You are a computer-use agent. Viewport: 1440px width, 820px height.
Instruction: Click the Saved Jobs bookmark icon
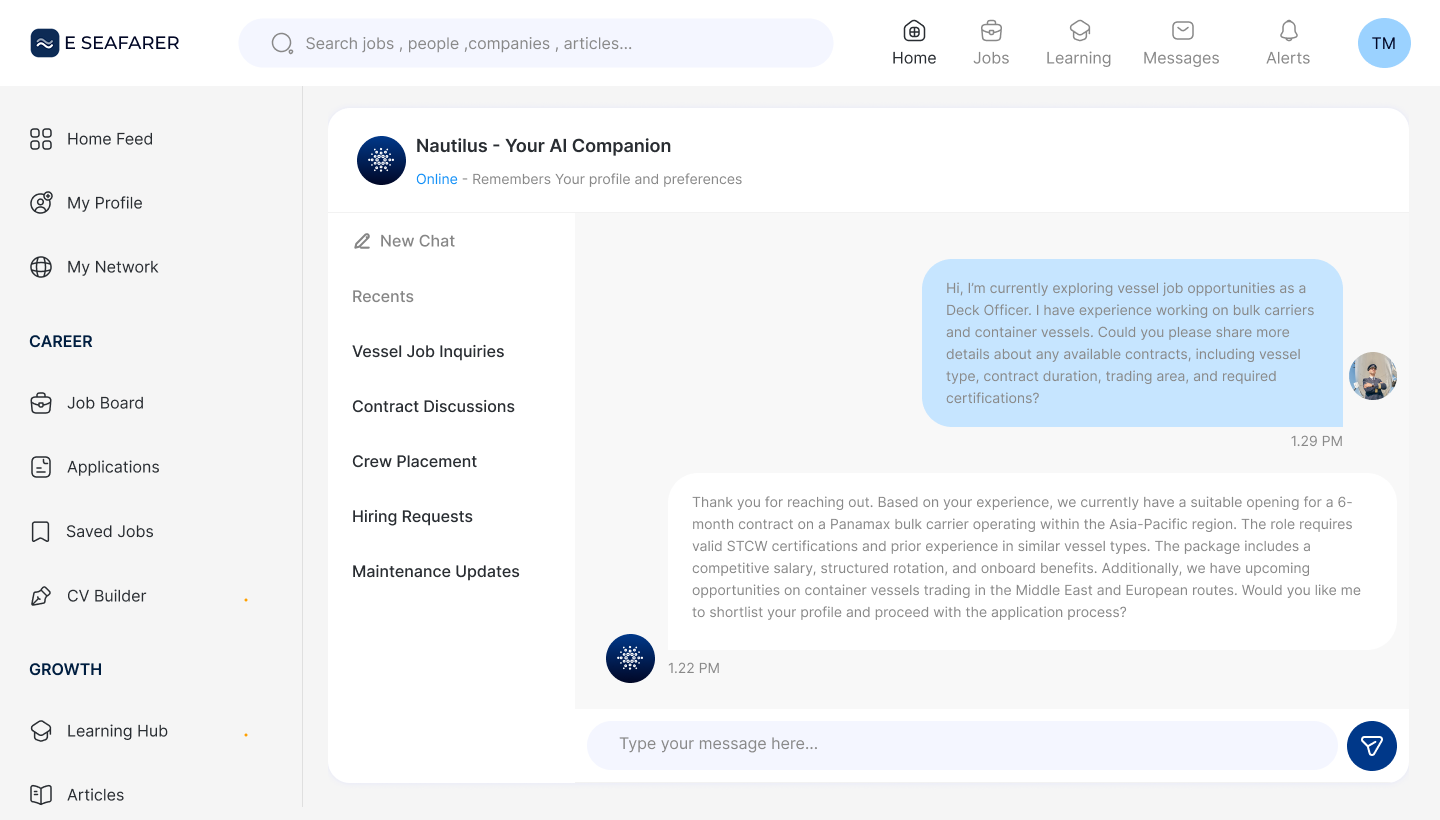click(41, 531)
